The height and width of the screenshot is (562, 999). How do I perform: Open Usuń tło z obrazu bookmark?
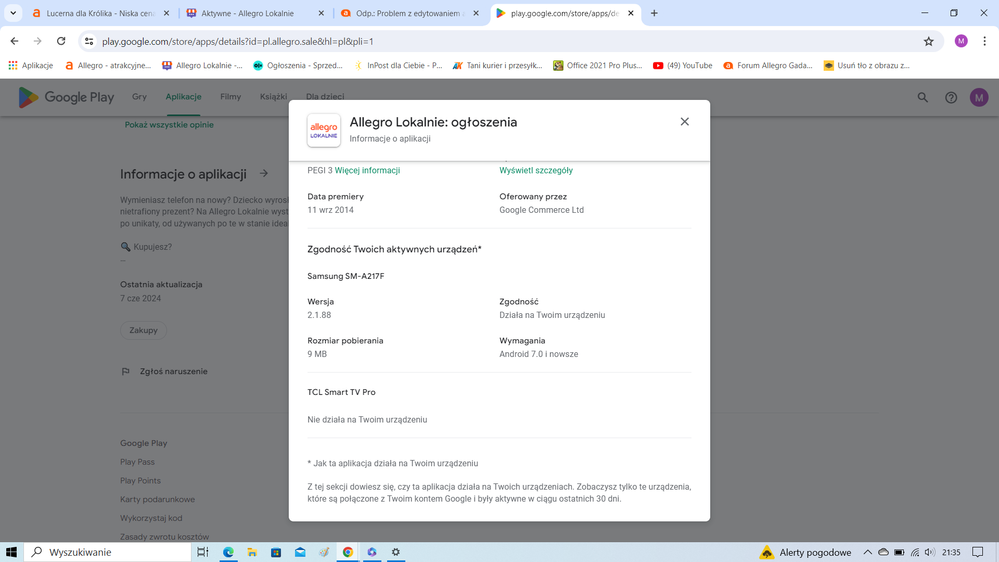point(866,66)
